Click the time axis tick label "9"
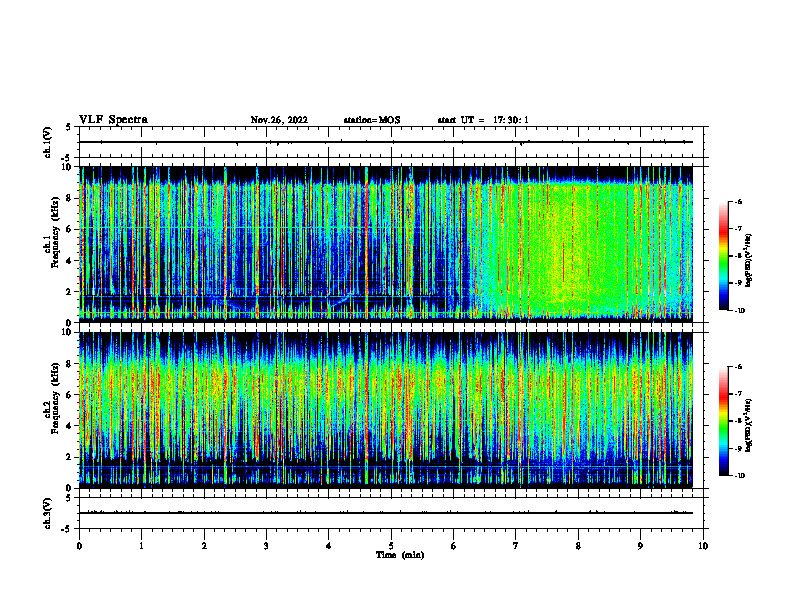 pos(640,546)
